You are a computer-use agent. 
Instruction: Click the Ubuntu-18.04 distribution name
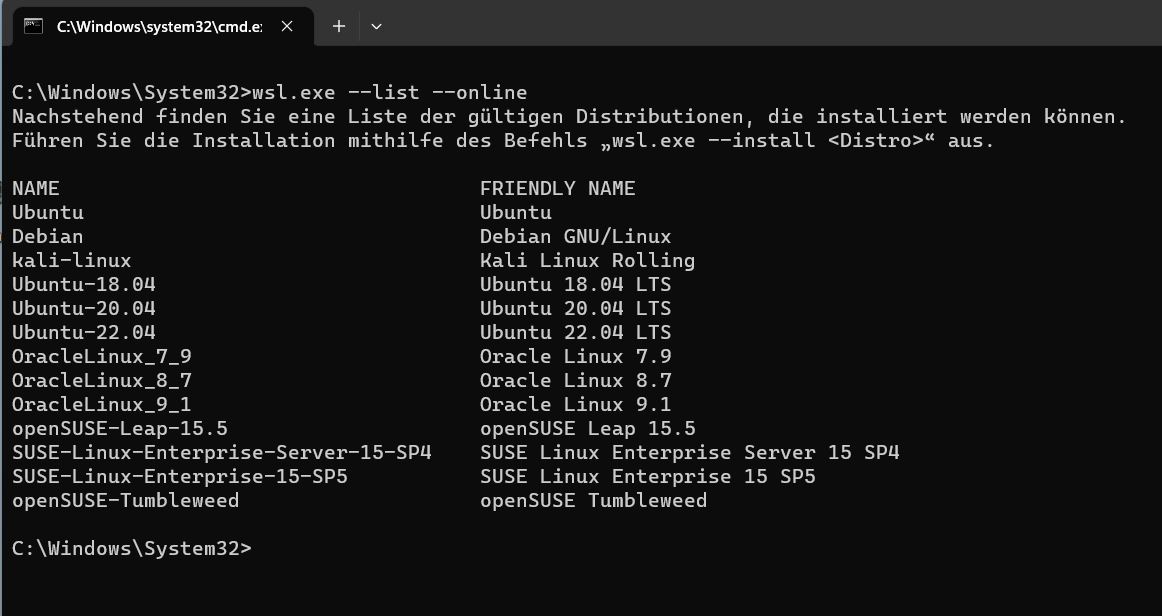point(84,284)
